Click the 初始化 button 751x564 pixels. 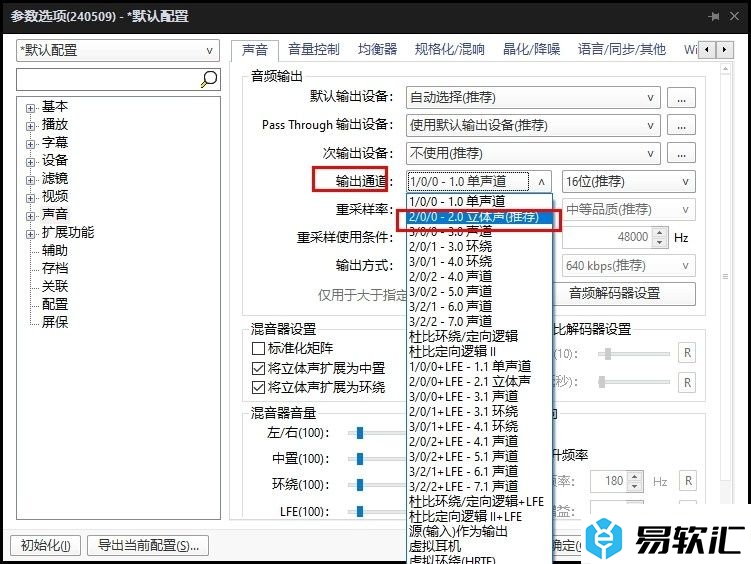point(44,546)
